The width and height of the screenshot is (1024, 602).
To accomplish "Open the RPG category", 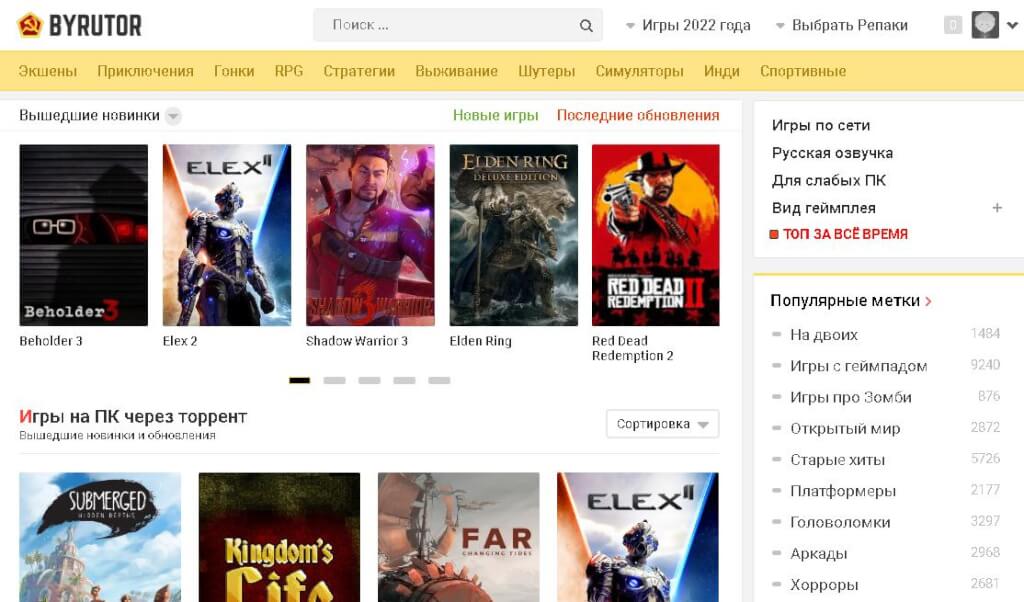I will tap(289, 71).
